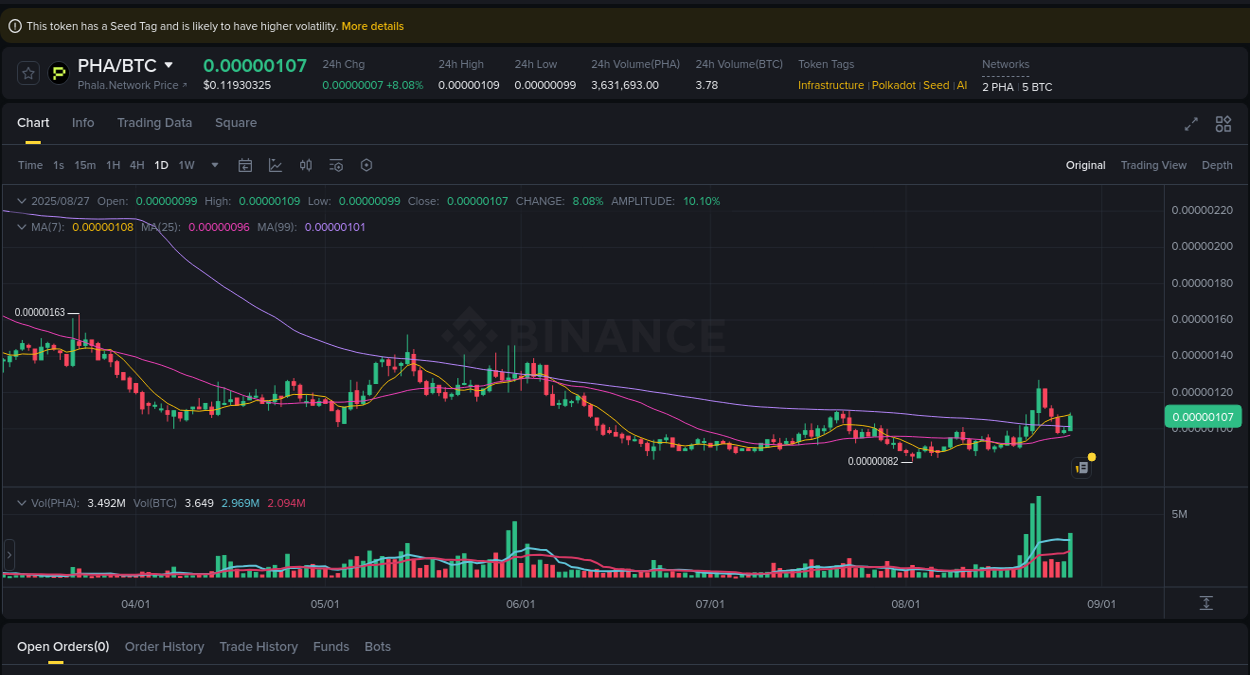Click the scroll-to-latest icon near price axis bottom
The width and height of the screenshot is (1250, 675).
point(1205,603)
